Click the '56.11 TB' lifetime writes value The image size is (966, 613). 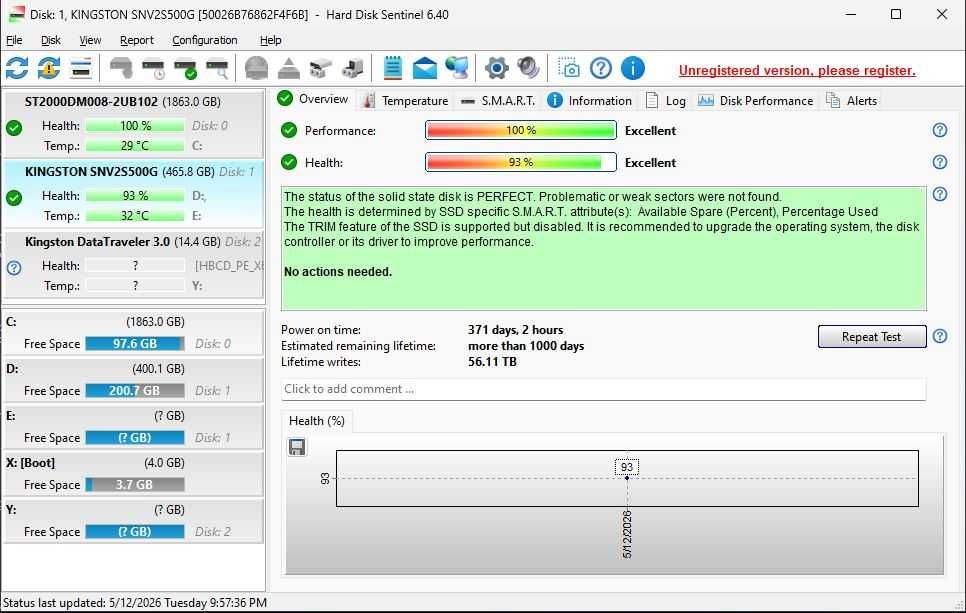click(x=492, y=362)
